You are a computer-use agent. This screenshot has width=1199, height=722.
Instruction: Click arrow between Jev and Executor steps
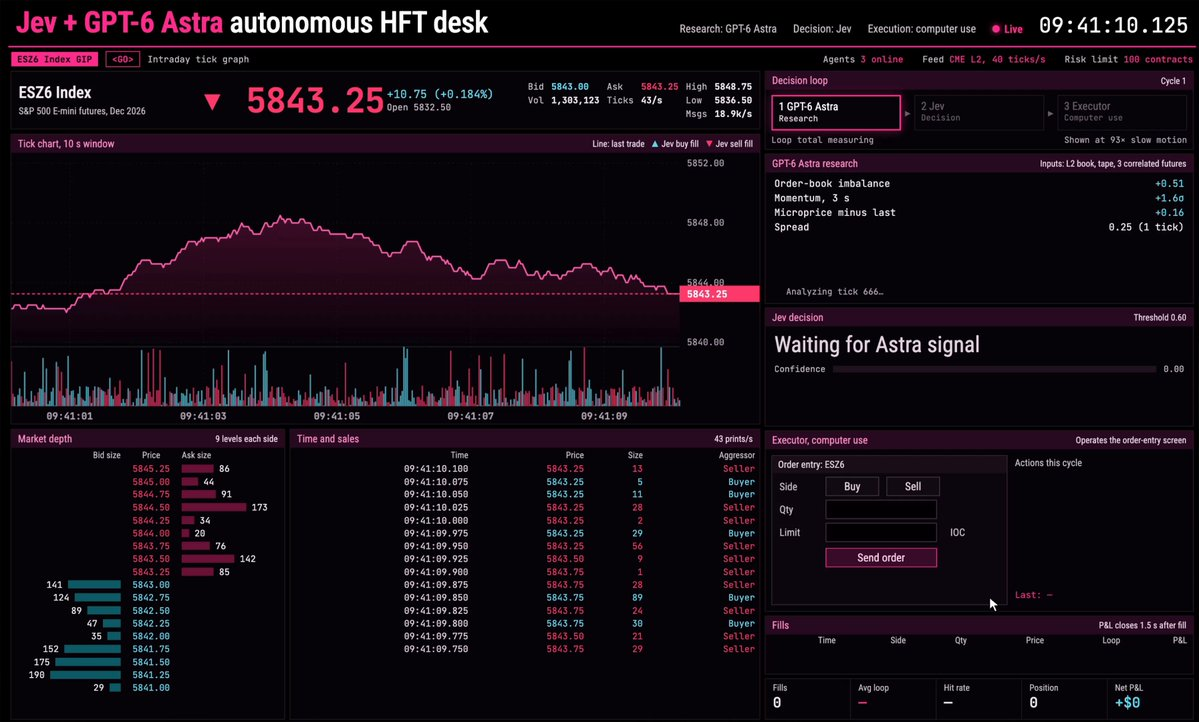click(1050, 113)
